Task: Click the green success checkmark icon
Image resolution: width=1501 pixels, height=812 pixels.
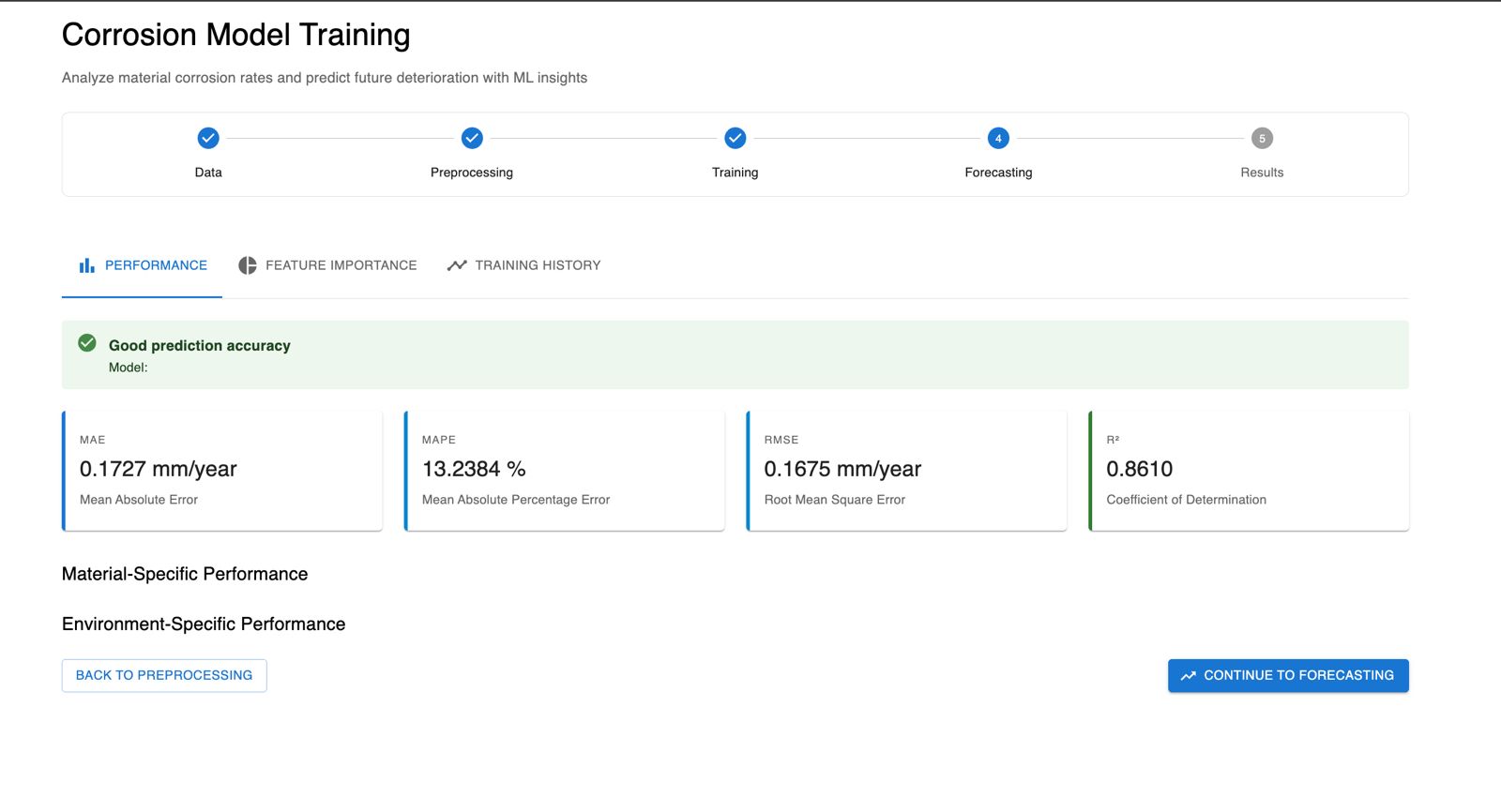Action: (87, 343)
